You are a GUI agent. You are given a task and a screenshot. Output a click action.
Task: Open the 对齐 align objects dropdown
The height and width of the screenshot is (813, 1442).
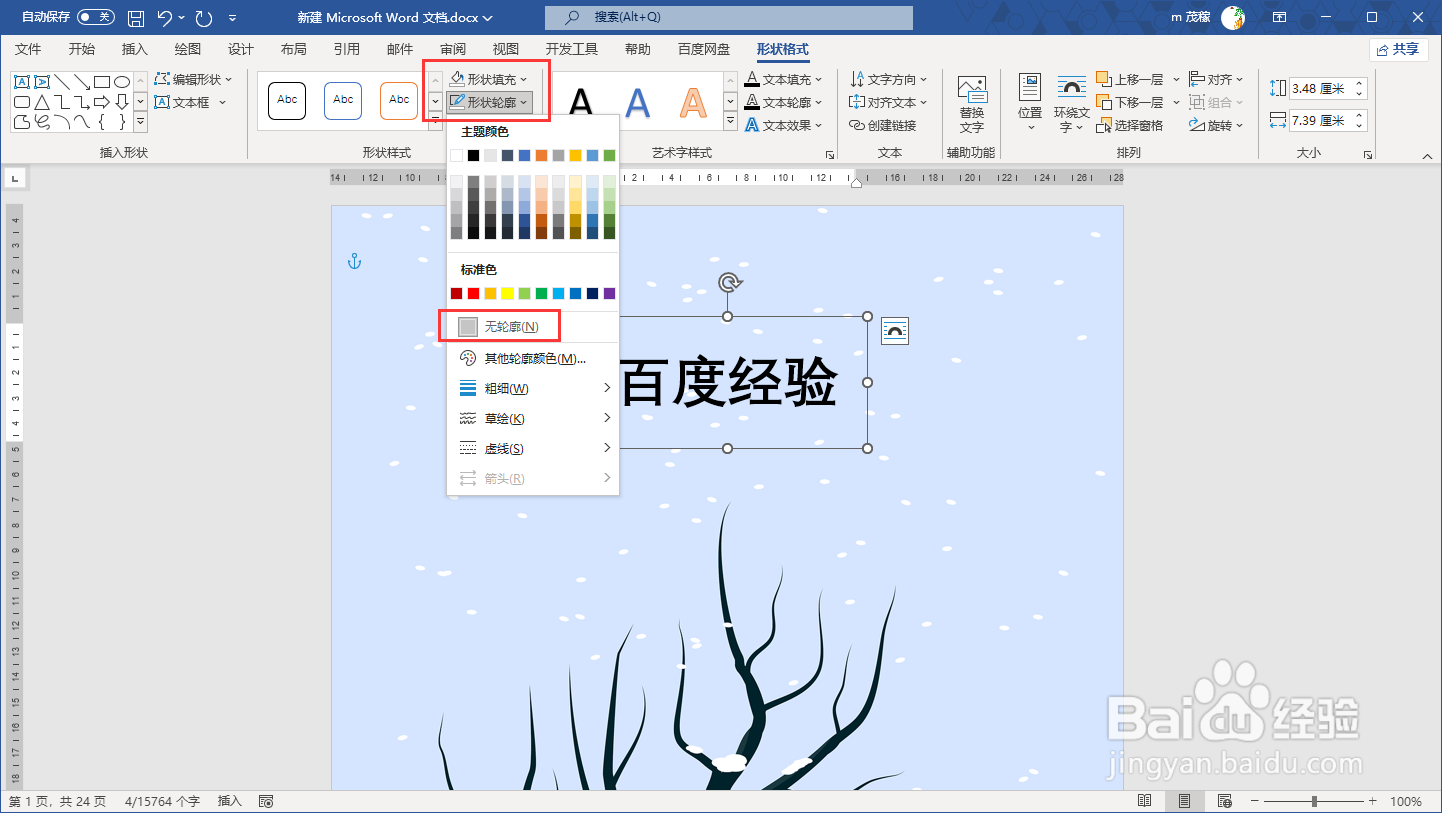(x=1216, y=79)
